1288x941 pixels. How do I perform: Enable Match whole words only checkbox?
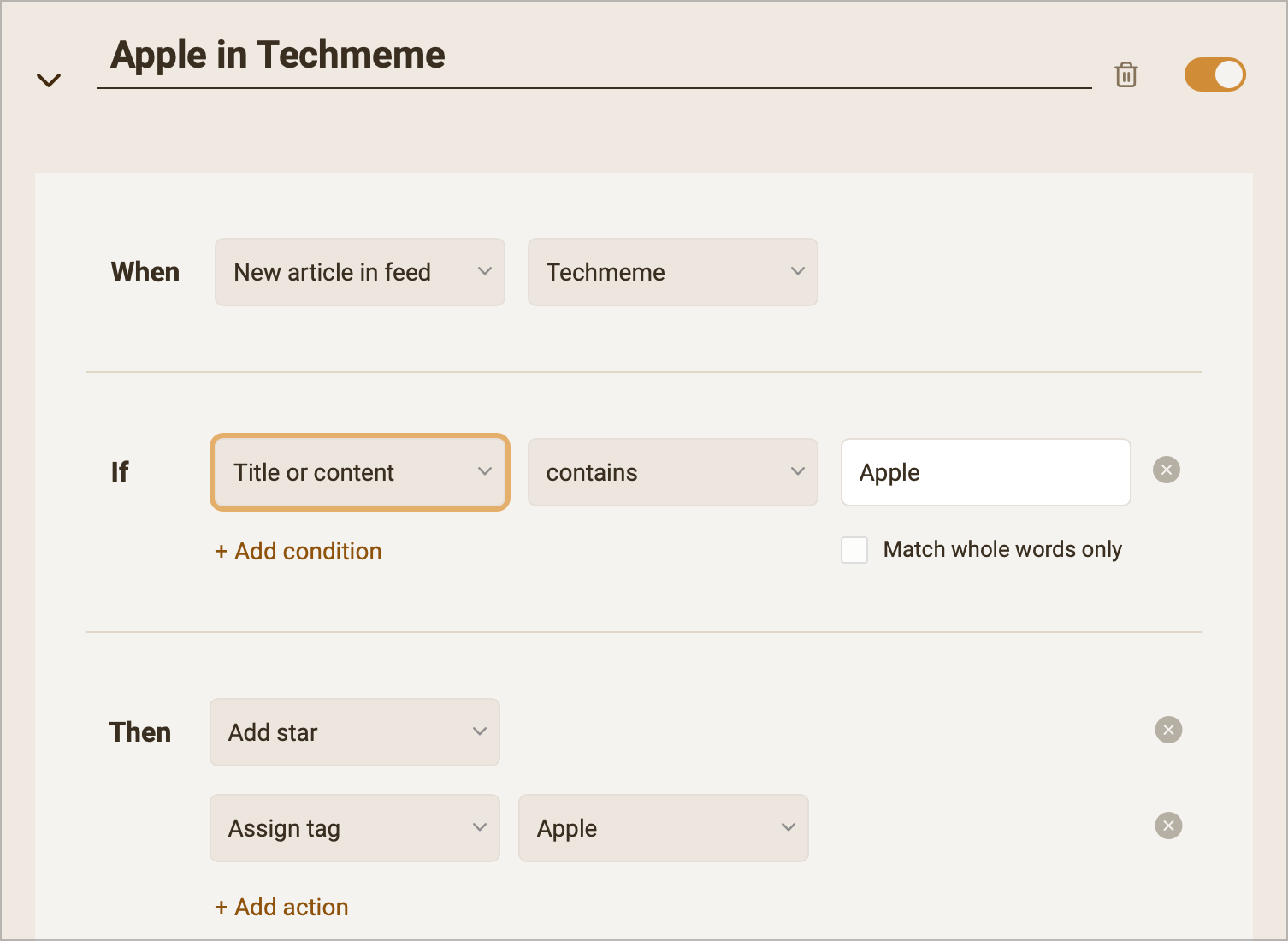(x=854, y=550)
